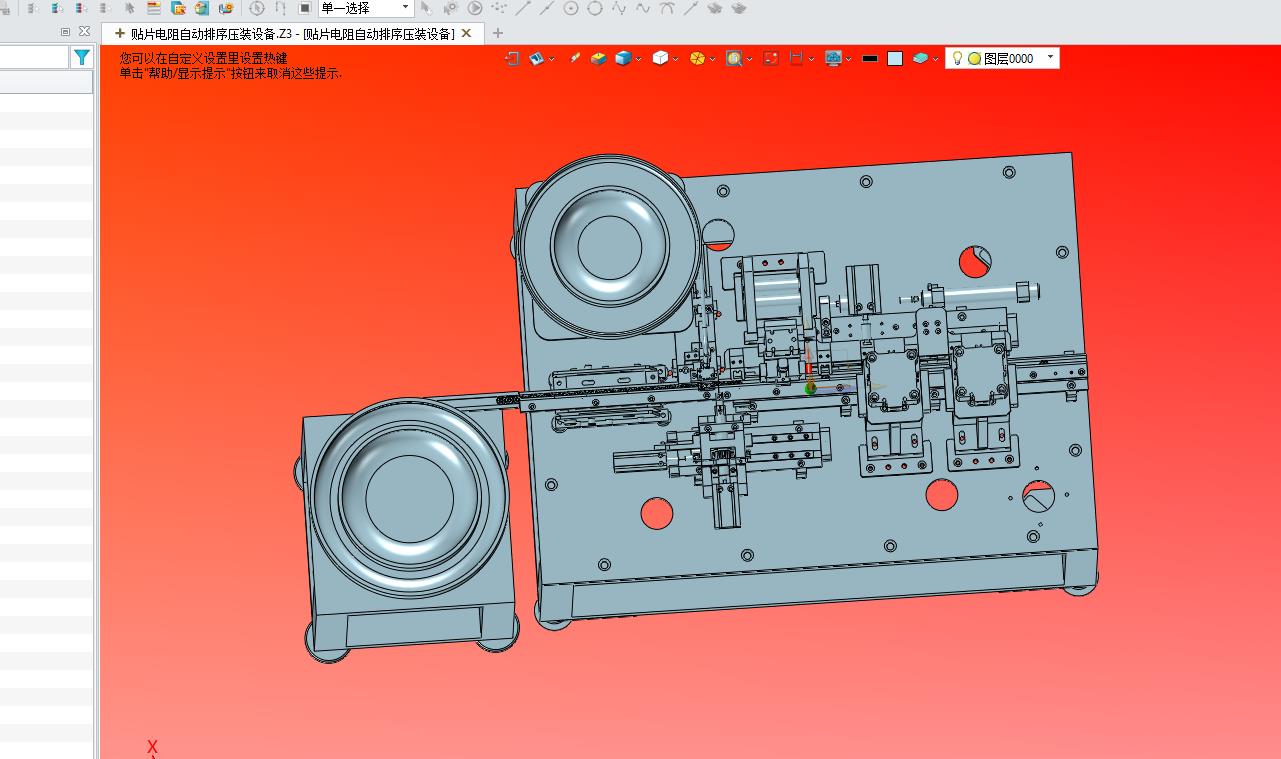Click the arch tangent curve icon
This screenshot has width=1281, height=759.
pyautogui.click(x=667, y=8)
